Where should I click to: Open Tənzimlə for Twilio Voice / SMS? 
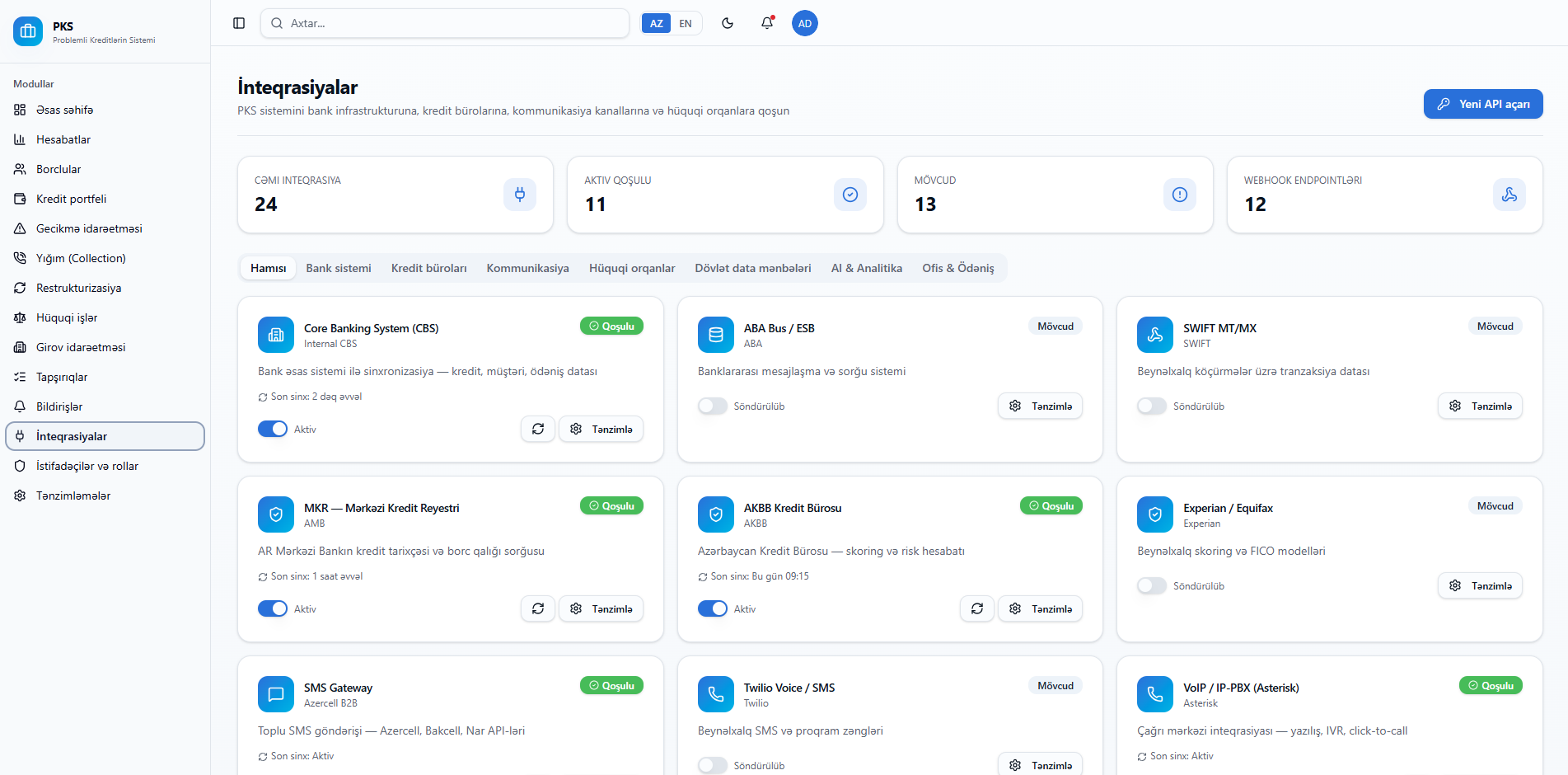point(1041,764)
